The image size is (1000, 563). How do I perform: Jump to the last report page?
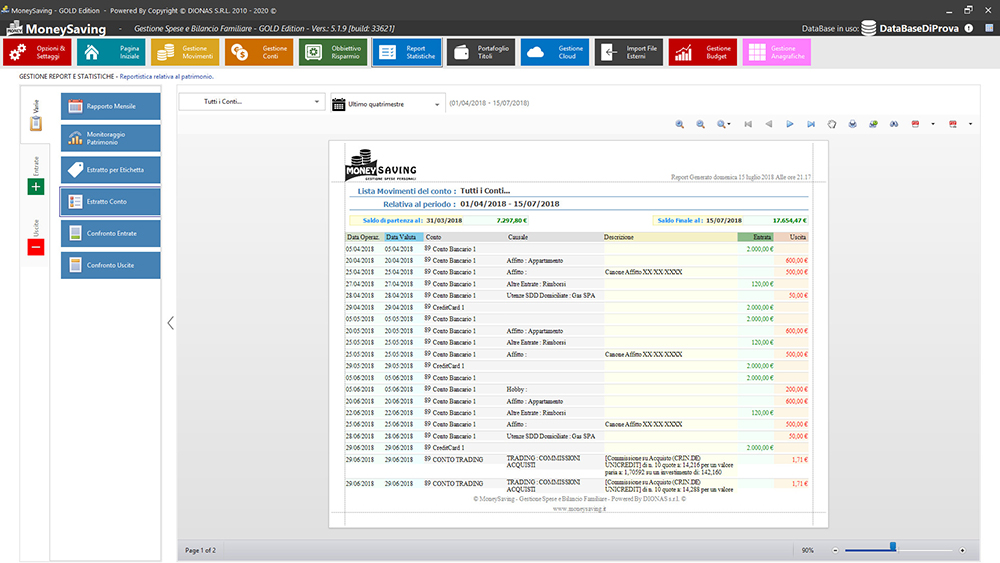[811, 124]
